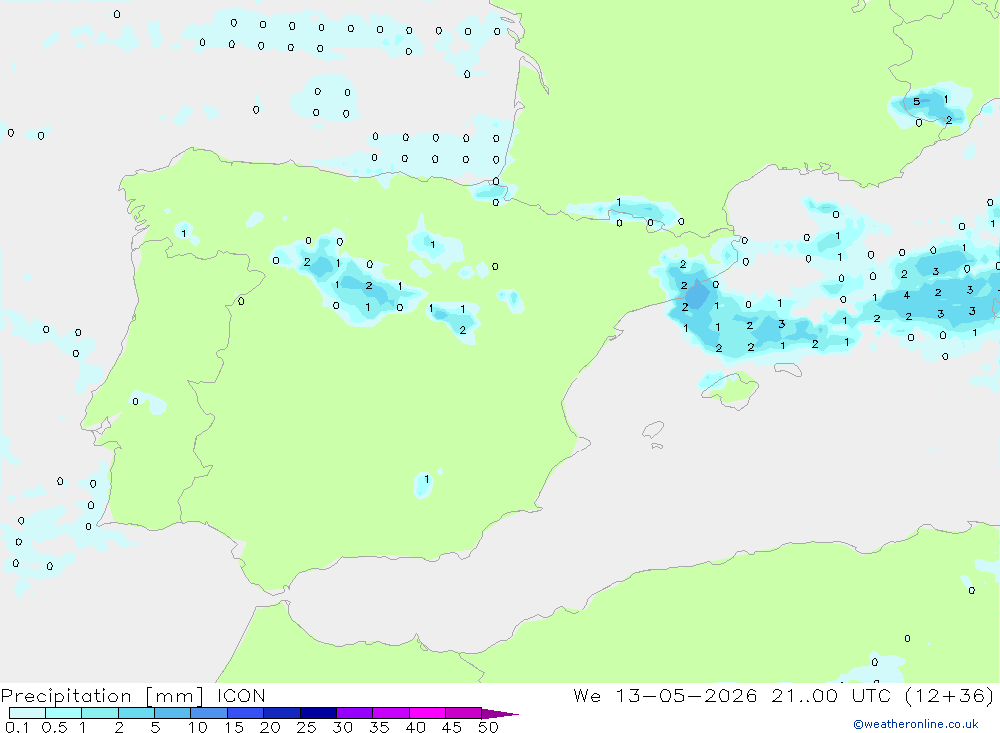Select the 40–45 mm magenta legend swatch
Screen dimensions: 1000x733
[427, 713]
